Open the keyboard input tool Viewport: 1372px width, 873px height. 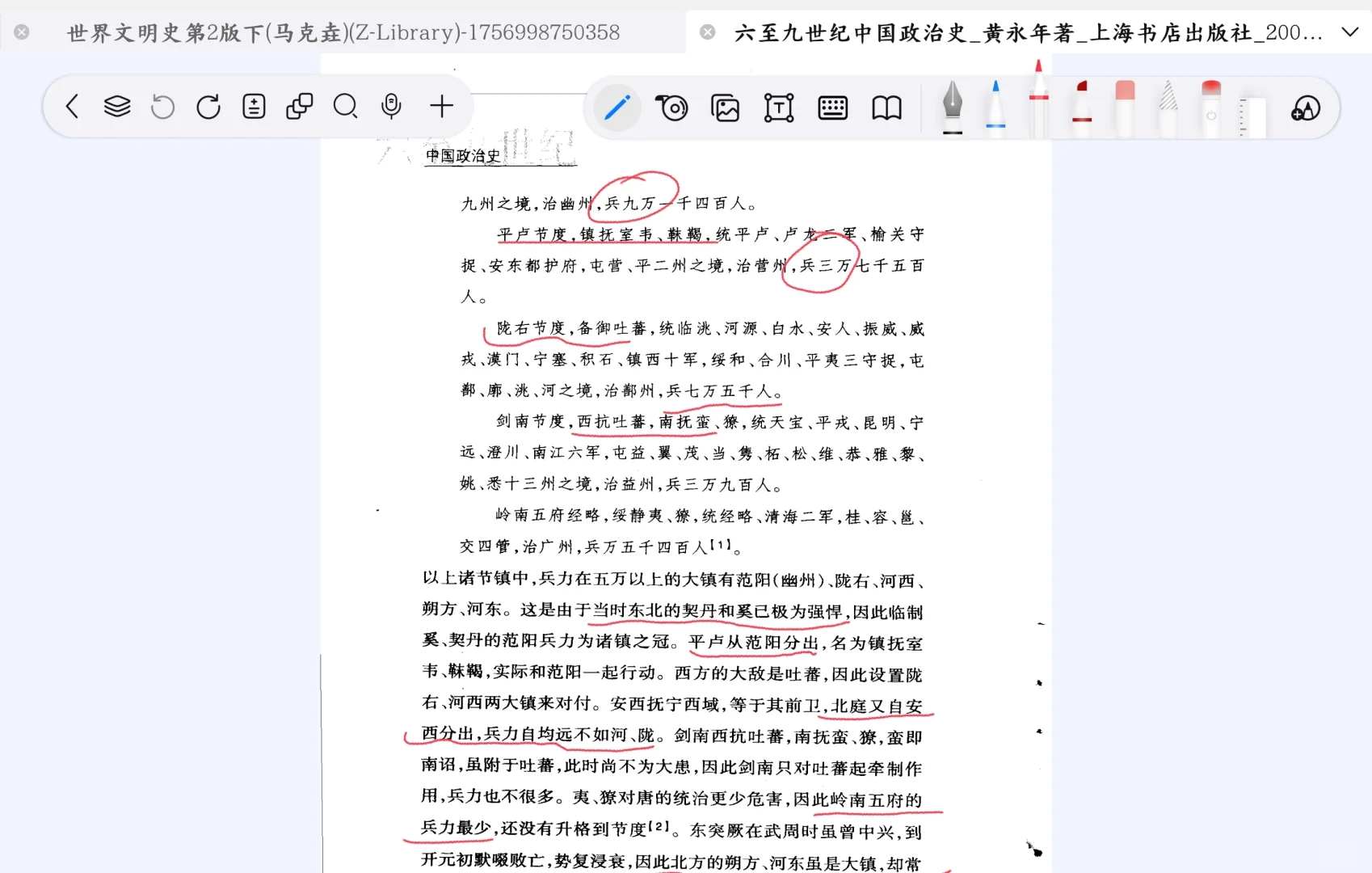832,108
